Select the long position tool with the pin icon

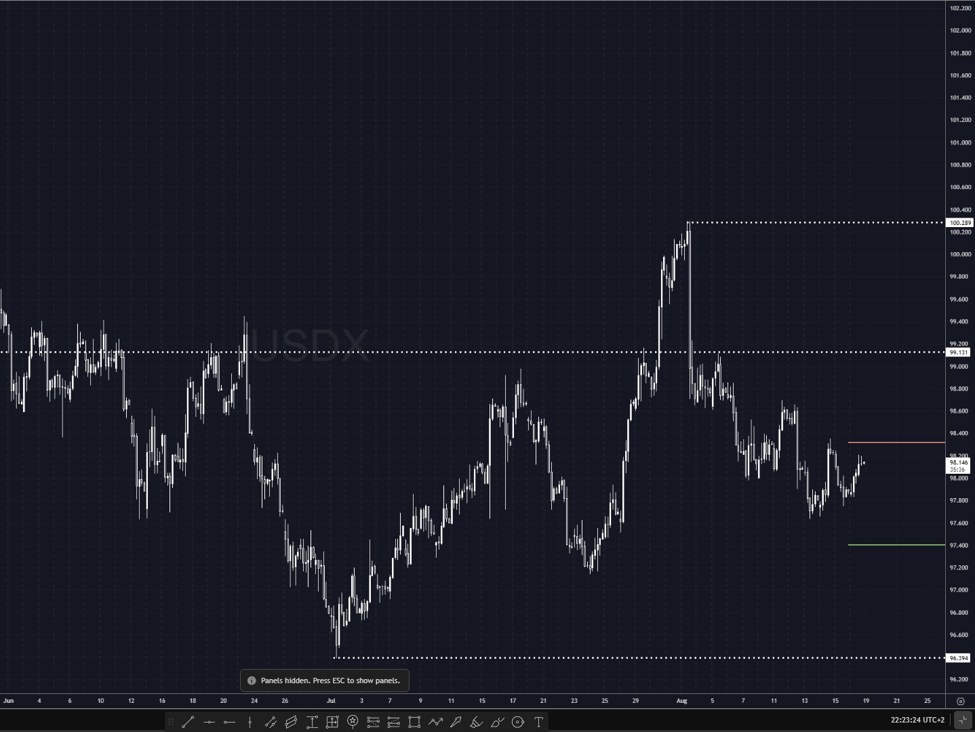tap(353, 722)
